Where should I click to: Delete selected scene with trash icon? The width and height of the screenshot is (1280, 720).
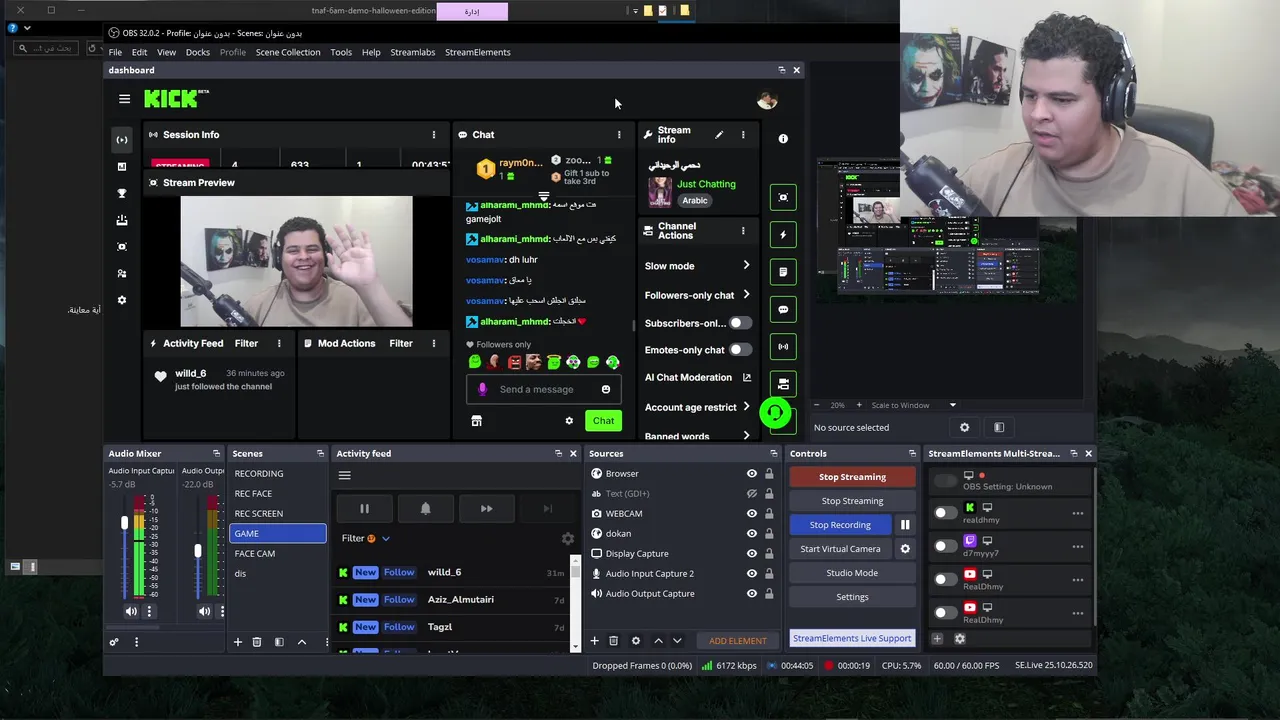(x=256, y=642)
